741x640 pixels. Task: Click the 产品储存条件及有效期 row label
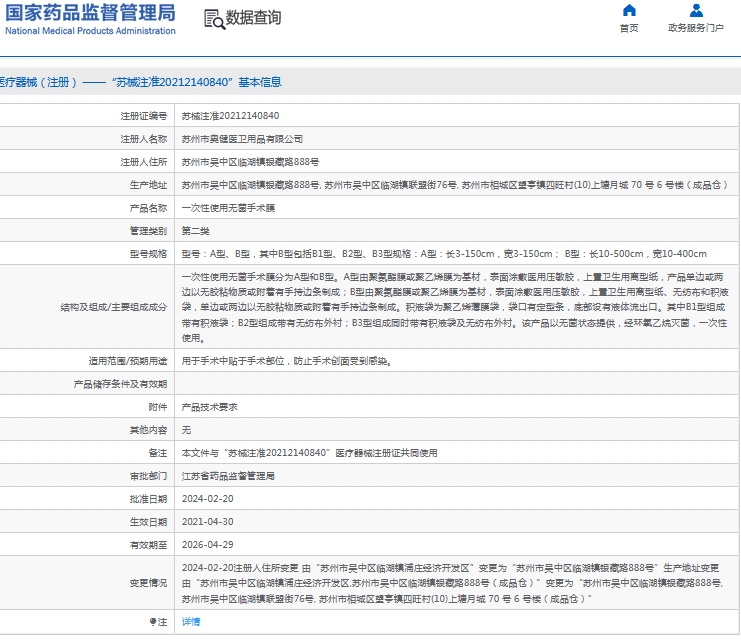[121, 384]
